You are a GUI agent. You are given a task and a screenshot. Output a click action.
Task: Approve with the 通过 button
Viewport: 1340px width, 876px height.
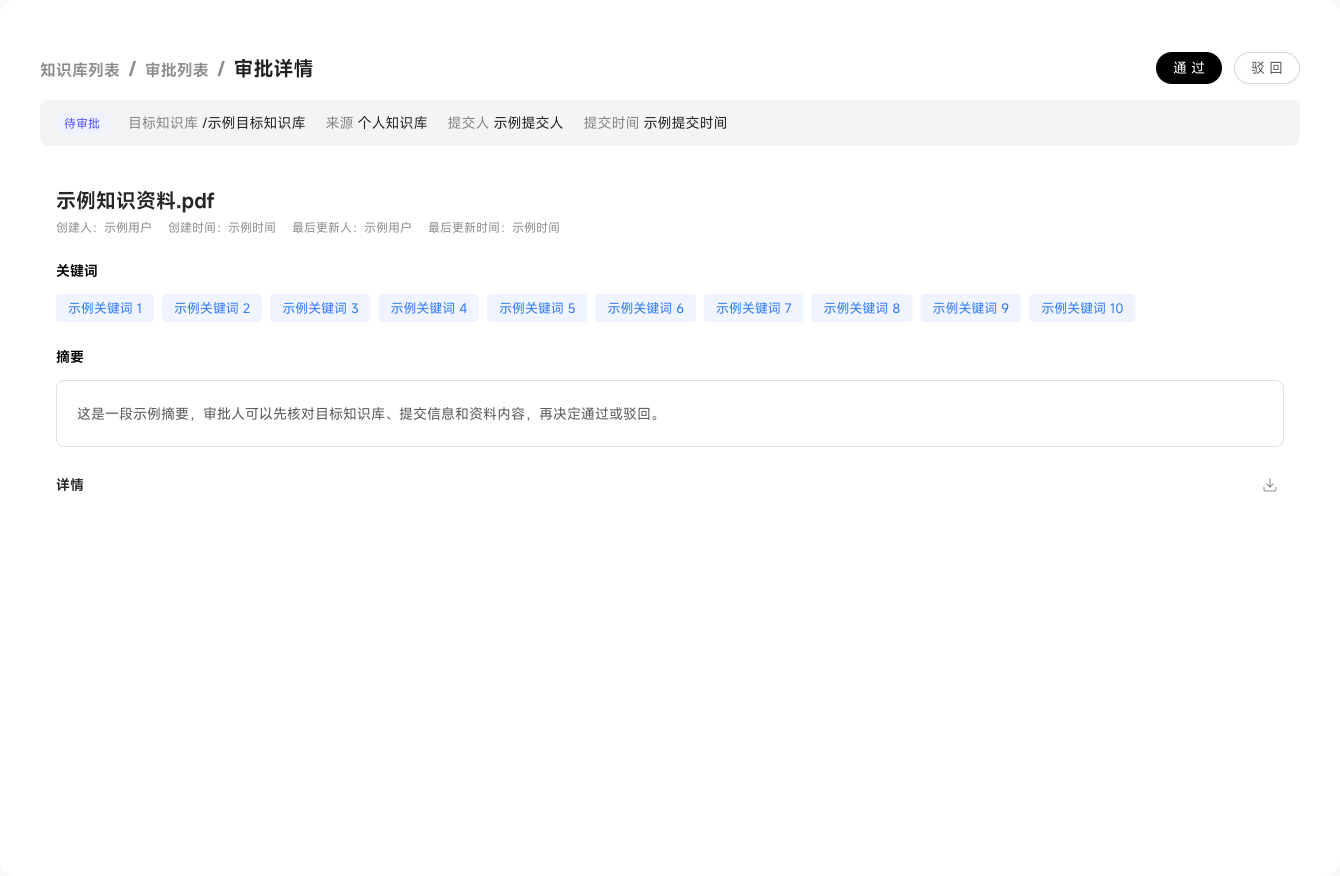[x=1189, y=68]
